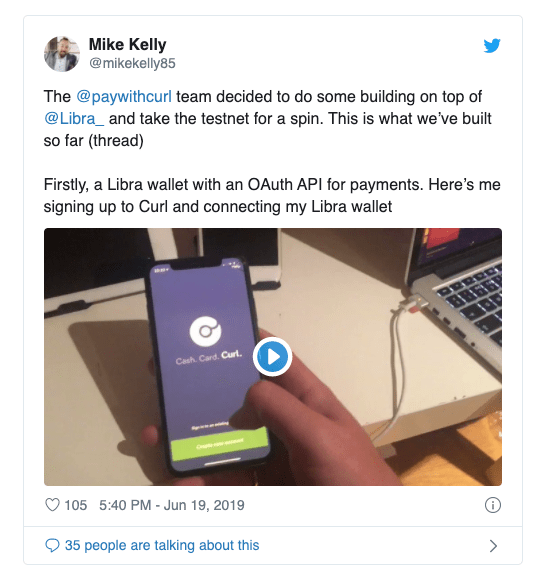
Task: Open the @paywithcurl mention link
Action: pyautogui.click(x=124, y=97)
